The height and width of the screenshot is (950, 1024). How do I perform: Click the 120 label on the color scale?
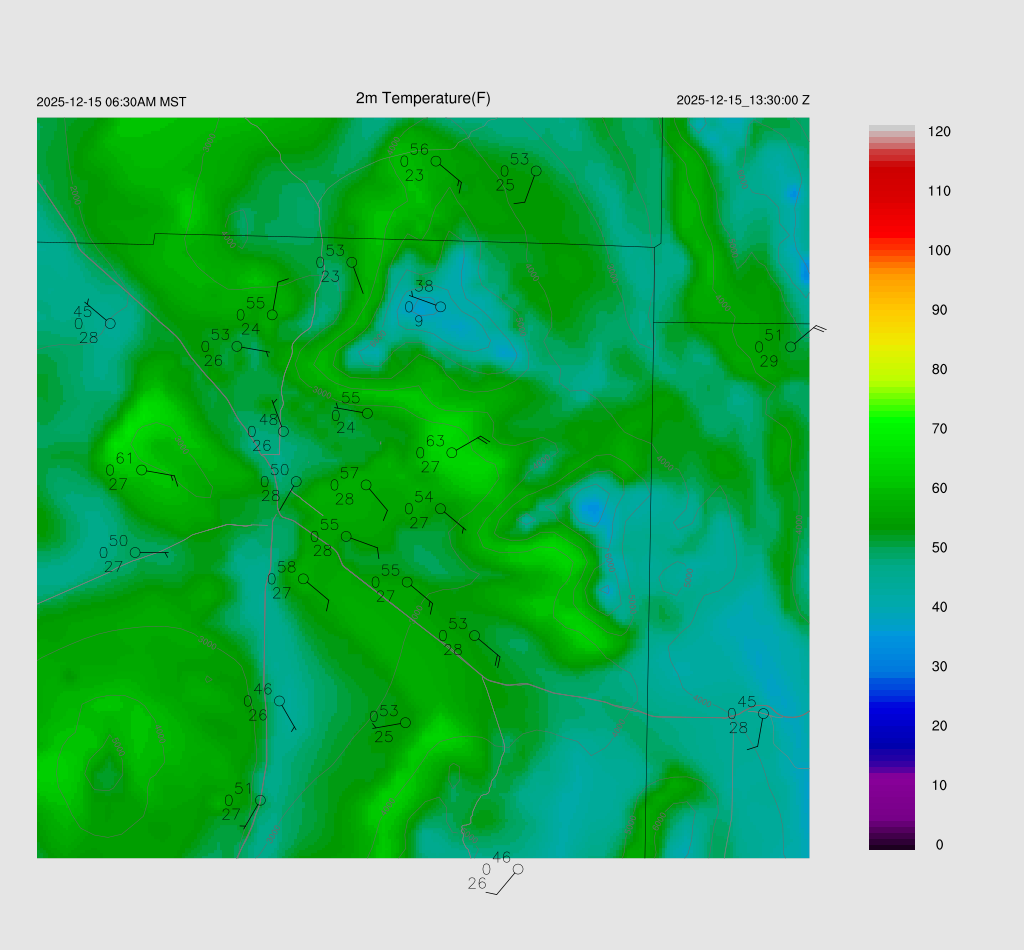(x=938, y=132)
